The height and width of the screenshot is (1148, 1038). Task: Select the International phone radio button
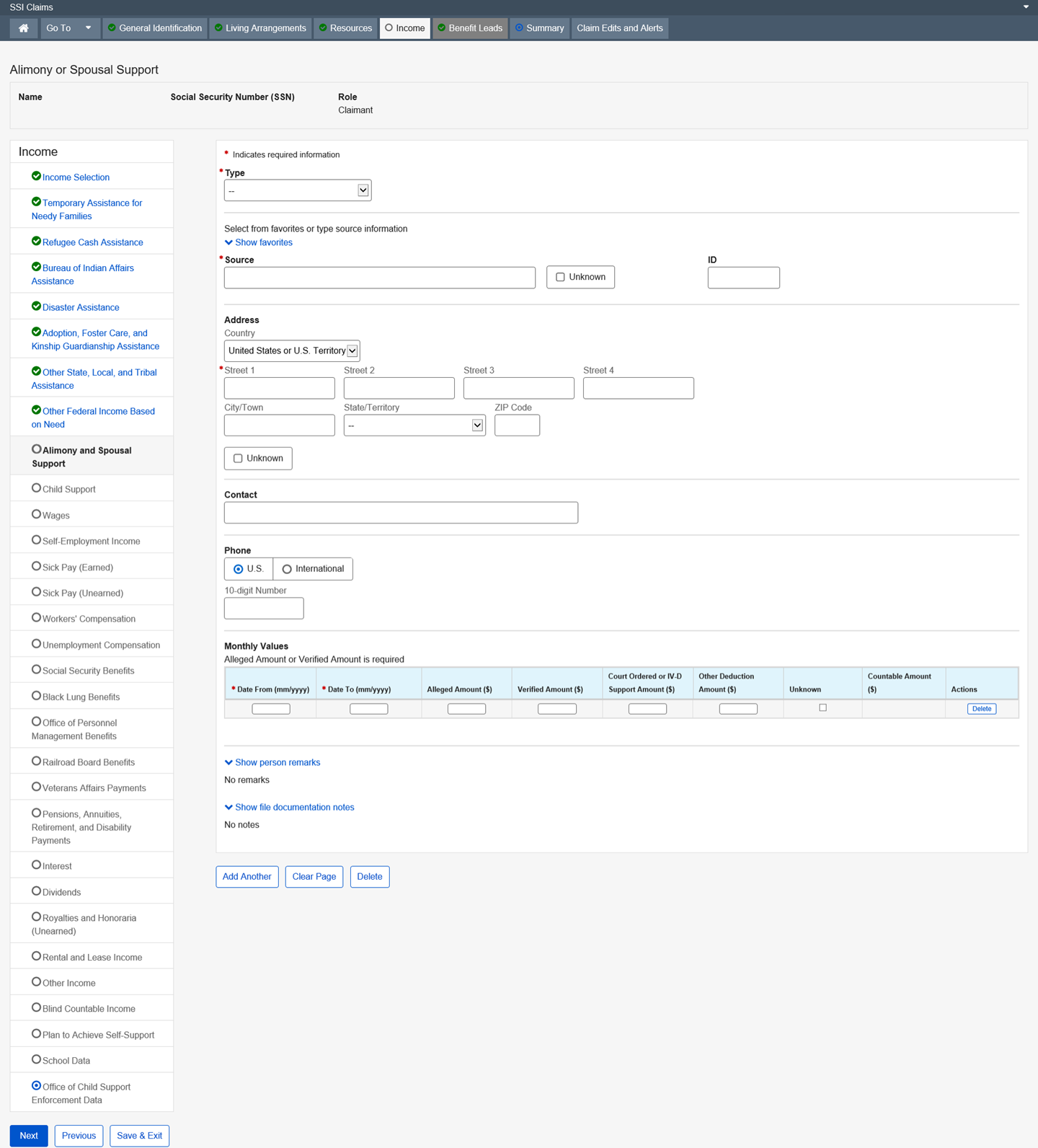[x=287, y=569]
